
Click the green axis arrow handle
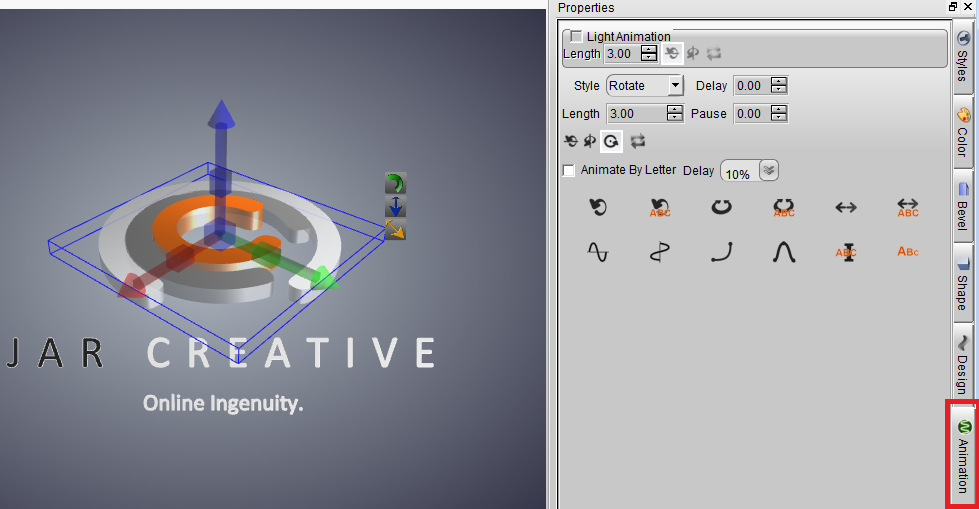325,278
